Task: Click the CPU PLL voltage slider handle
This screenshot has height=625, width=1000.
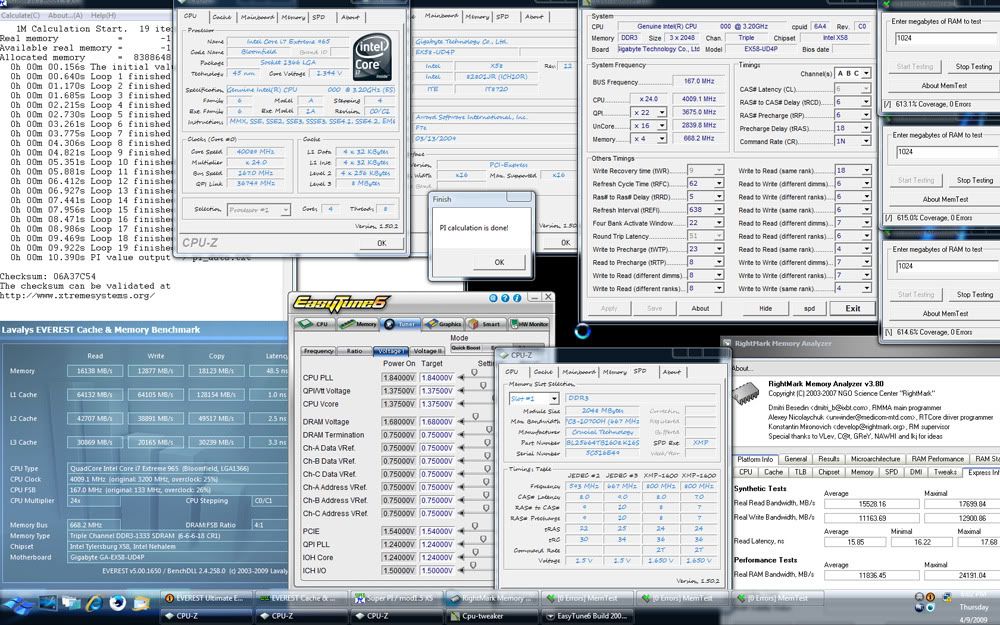Action: pos(474,373)
